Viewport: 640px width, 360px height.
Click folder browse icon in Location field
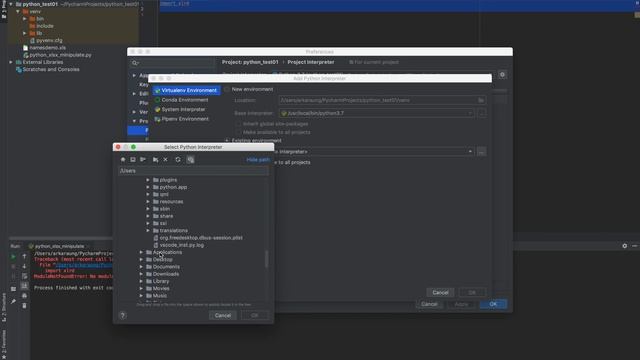[x=481, y=100]
